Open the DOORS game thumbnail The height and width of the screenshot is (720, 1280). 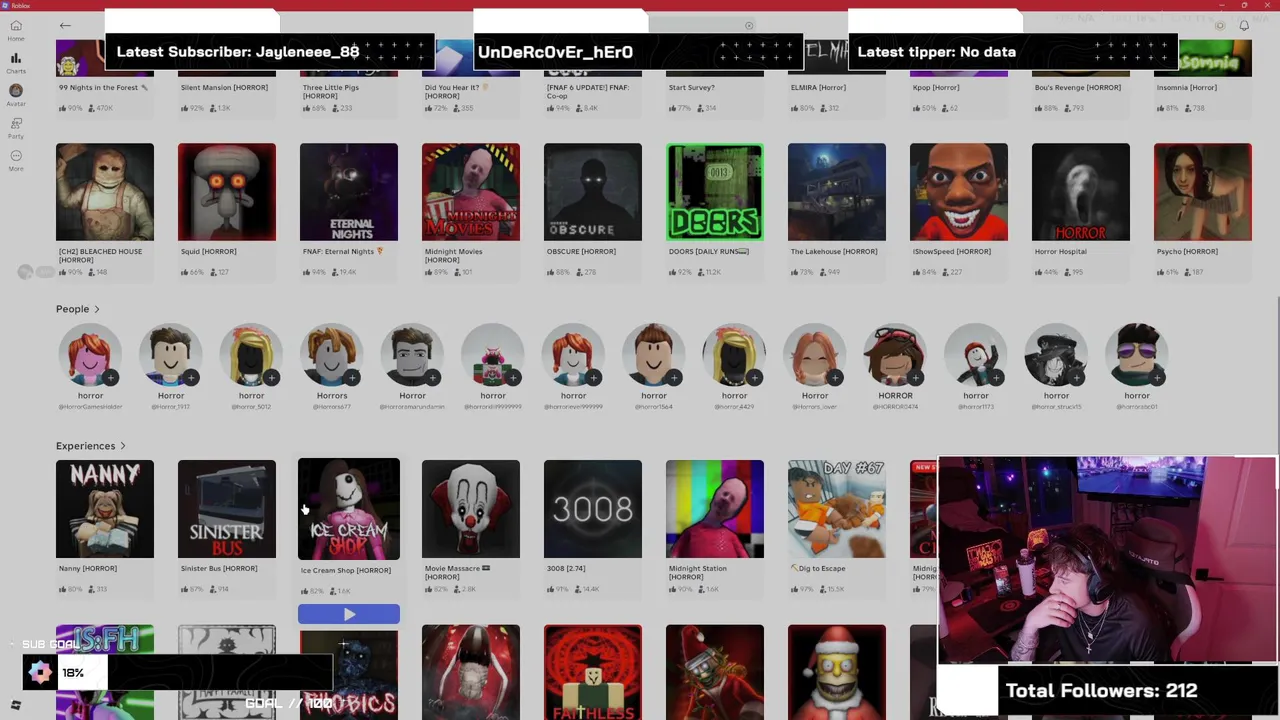tap(715, 192)
